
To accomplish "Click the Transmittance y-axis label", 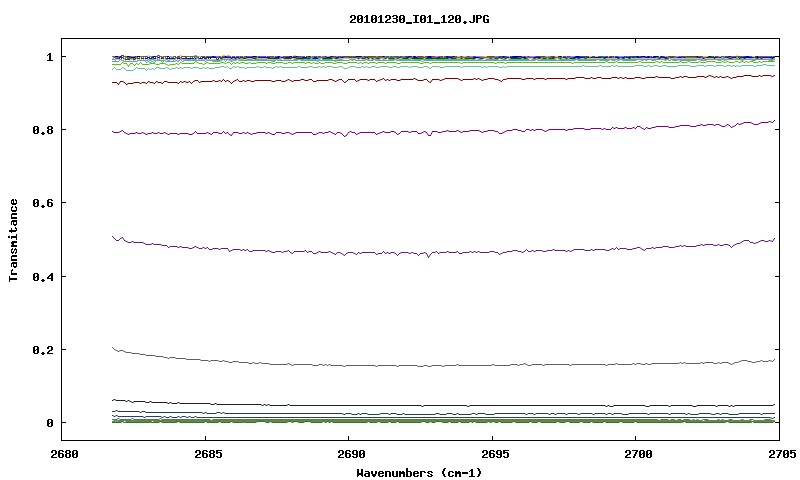I will tap(13, 240).
